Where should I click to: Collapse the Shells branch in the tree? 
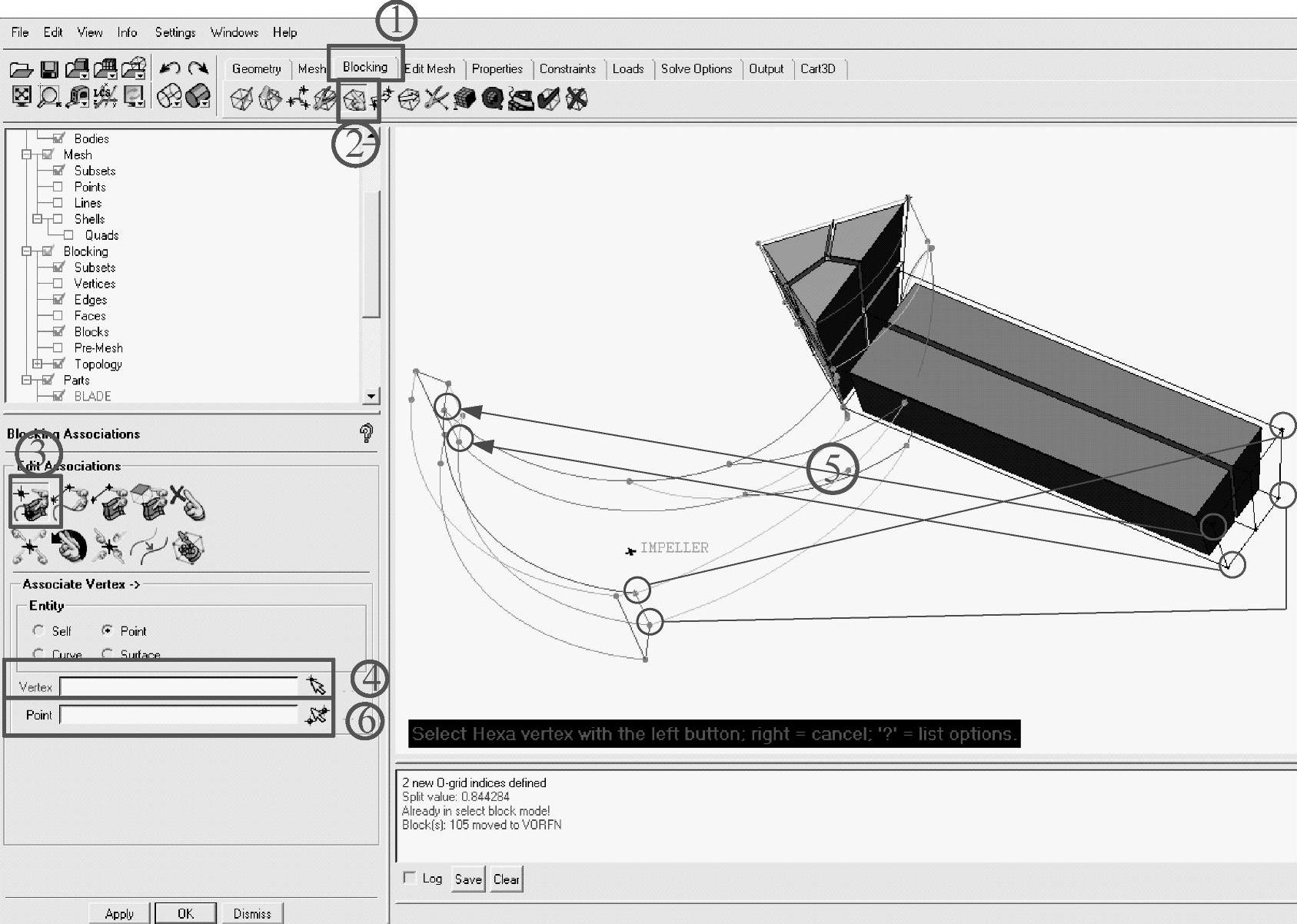coord(38,219)
